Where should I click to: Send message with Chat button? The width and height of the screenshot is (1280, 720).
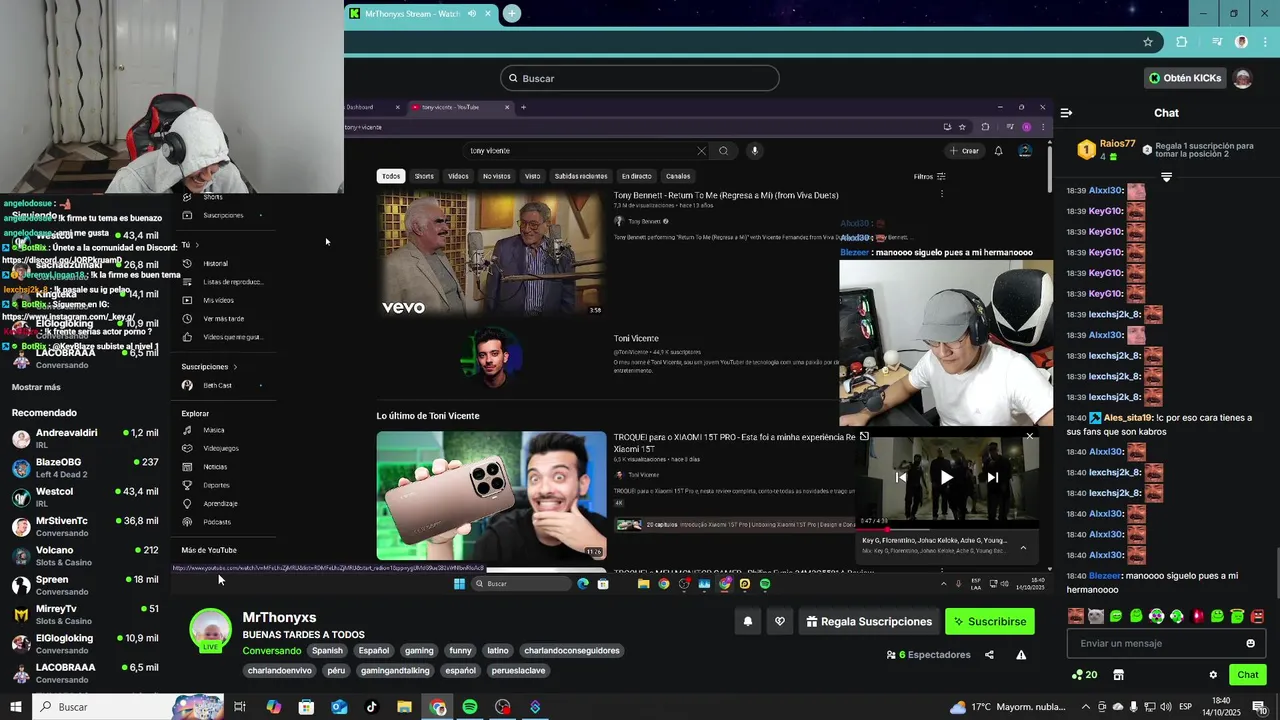pyautogui.click(x=1247, y=675)
